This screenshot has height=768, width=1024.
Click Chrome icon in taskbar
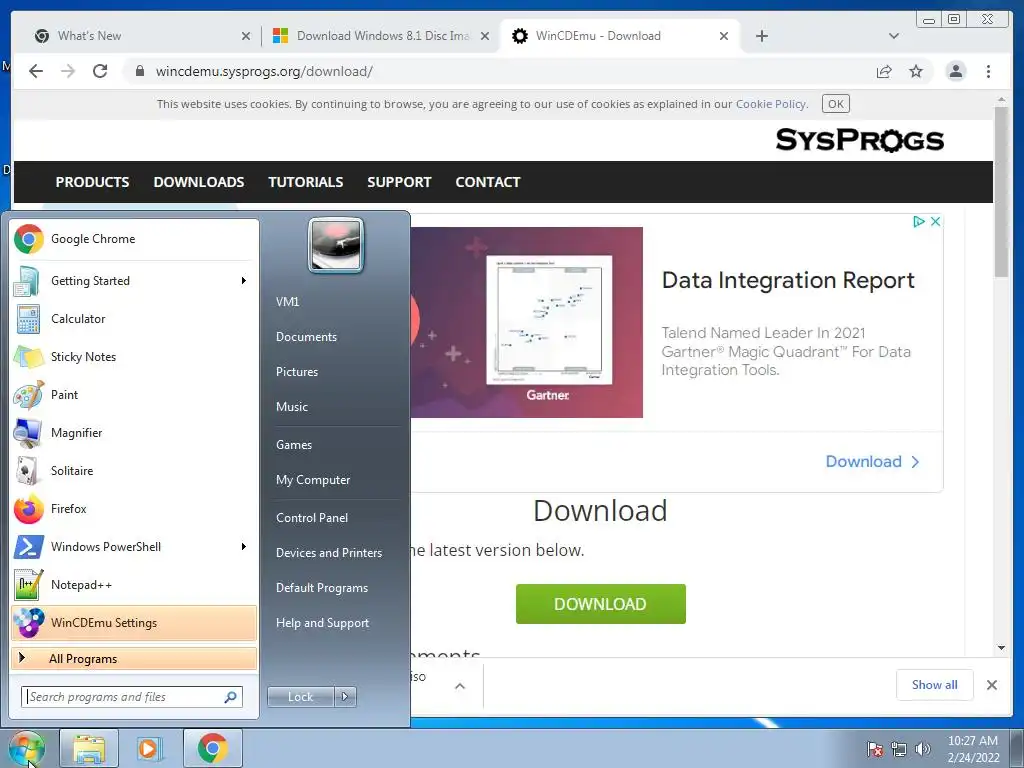click(213, 748)
